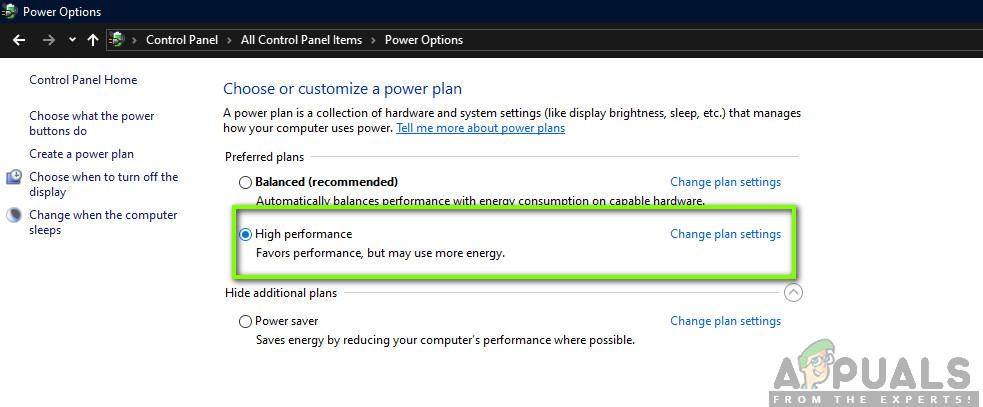Screen dimensions: 983x407
Task: Navigate to Control Panel breadcrumb
Action: click(184, 40)
